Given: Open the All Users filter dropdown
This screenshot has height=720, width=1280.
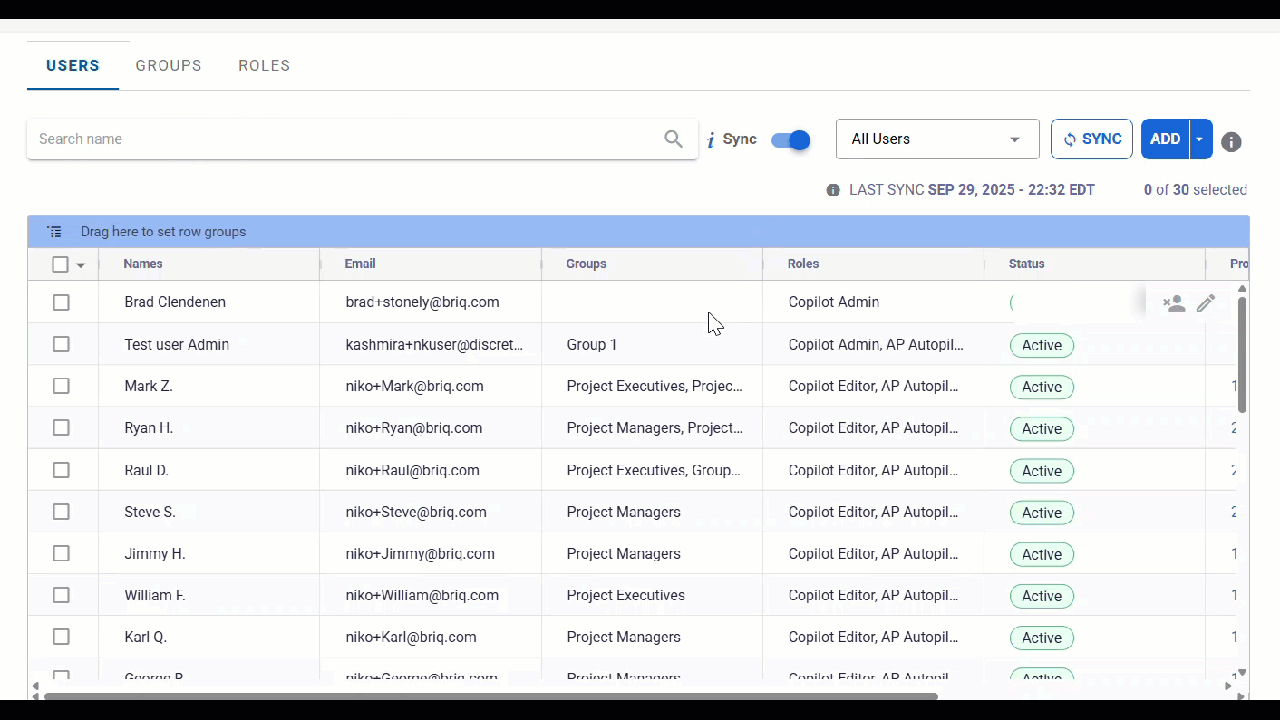Looking at the screenshot, I should 937,139.
